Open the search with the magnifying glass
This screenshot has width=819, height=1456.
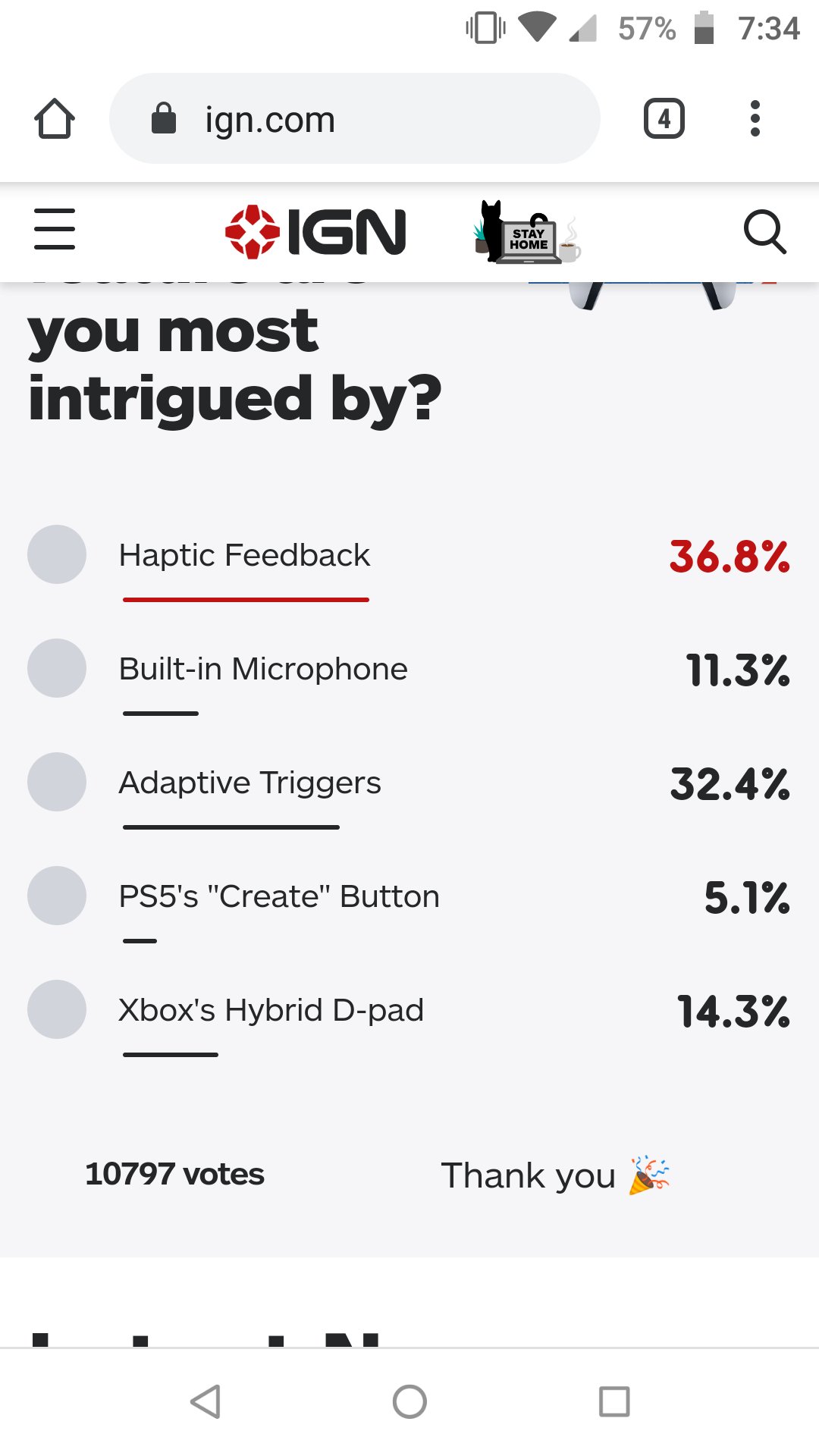click(766, 233)
